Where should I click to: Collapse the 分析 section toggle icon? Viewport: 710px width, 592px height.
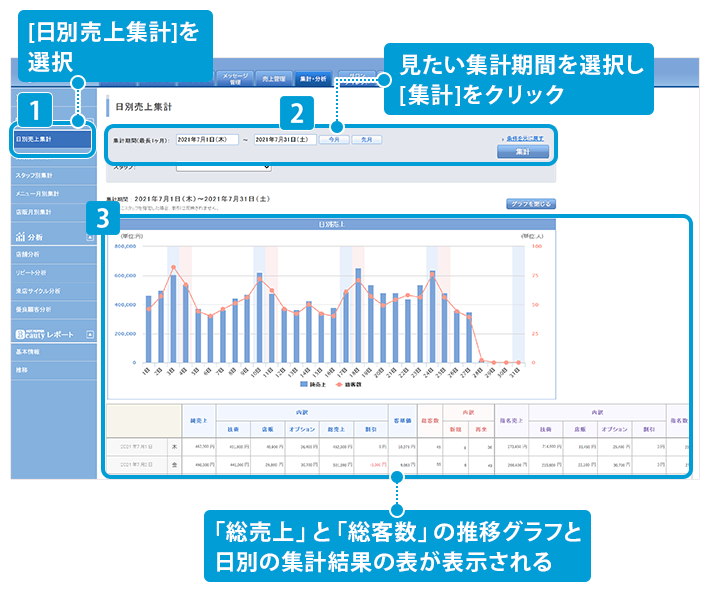click(90, 236)
